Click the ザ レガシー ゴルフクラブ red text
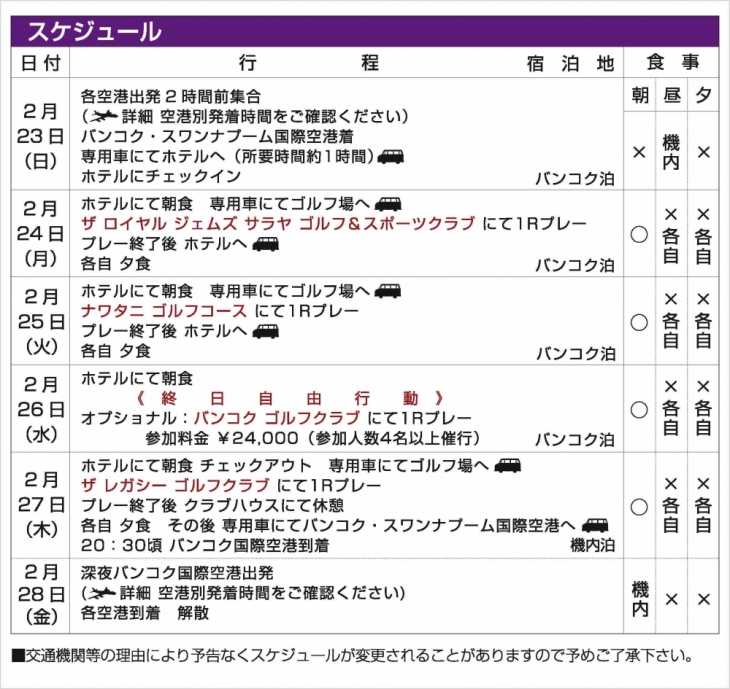This screenshot has width=730, height=689. pyautogui.click(x=175, y=486)
